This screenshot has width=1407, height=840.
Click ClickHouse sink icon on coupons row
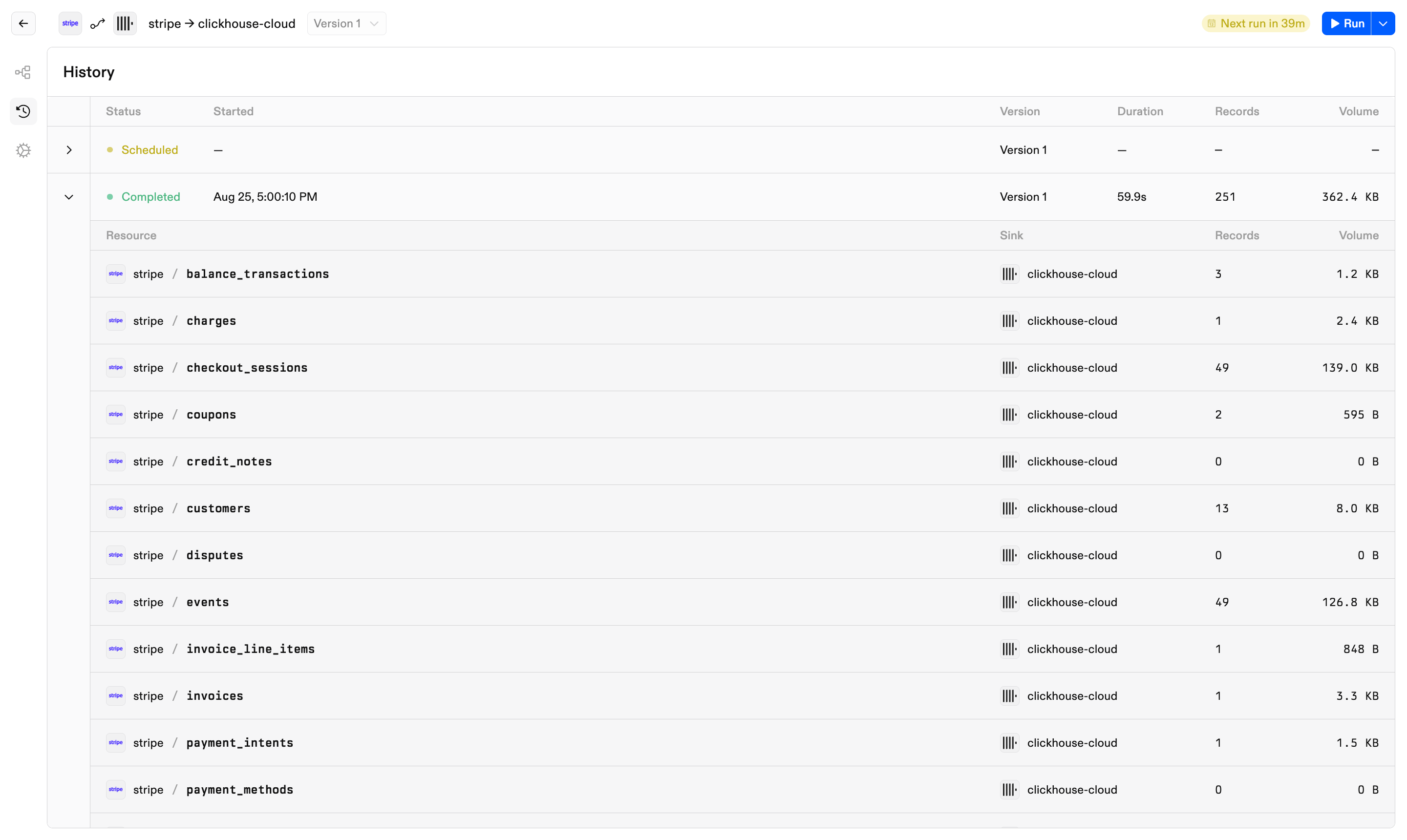coord(1009,414)
